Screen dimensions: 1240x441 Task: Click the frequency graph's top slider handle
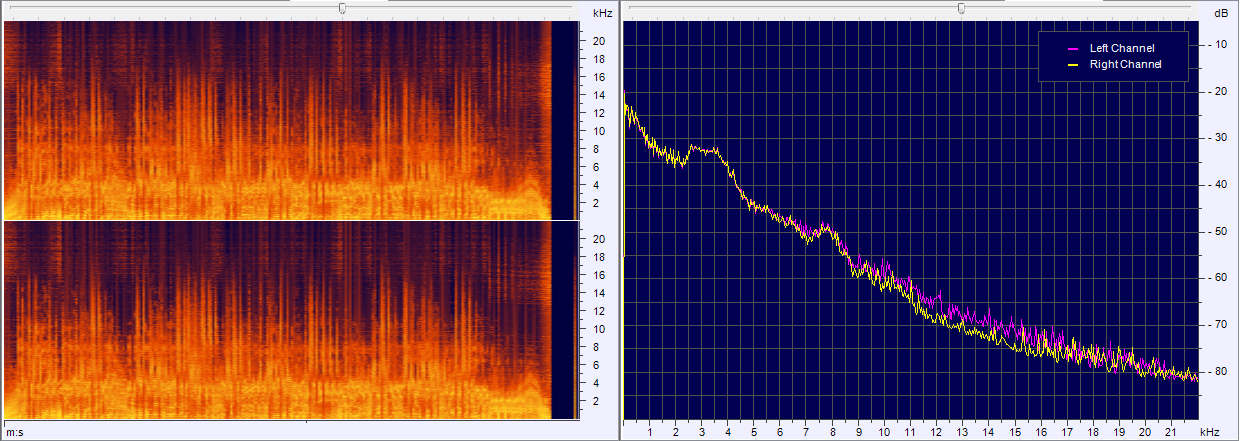coord(961,8)
